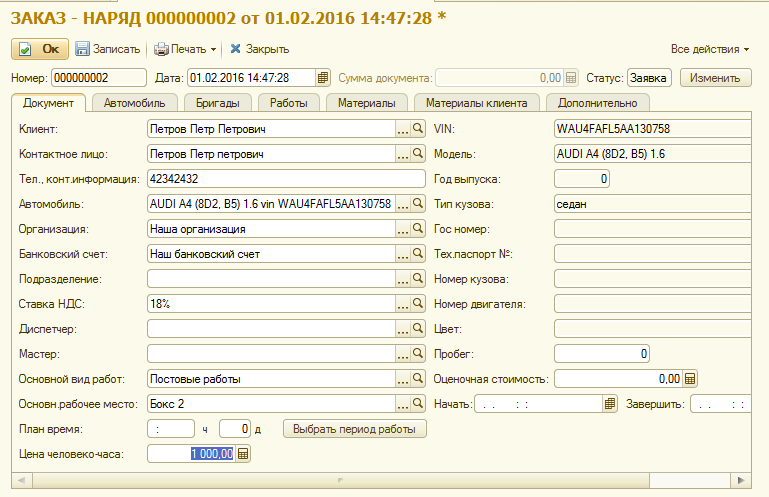Viewport: 769px width, 497px height.
Task: Open lookup magnifier for Автомобиль field
Action: [419, 204]
